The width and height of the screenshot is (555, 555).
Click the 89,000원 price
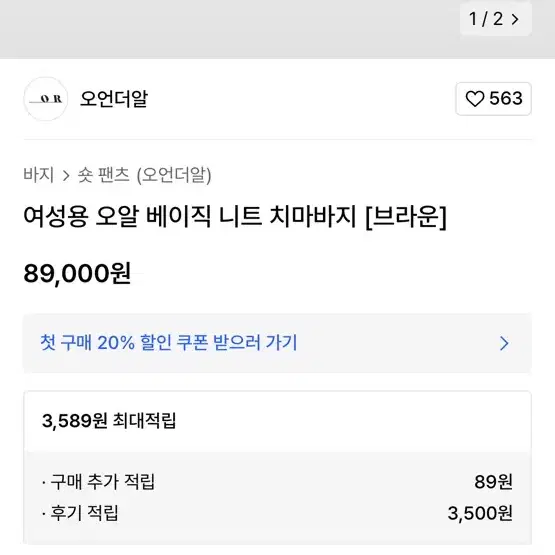click(77, 274)
